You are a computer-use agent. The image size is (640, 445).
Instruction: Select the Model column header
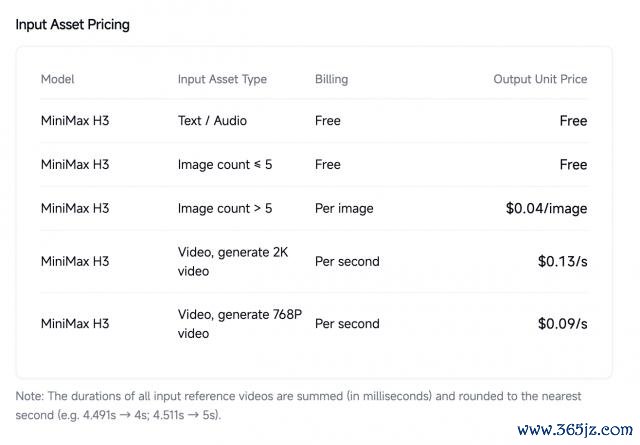pos(58,79)
